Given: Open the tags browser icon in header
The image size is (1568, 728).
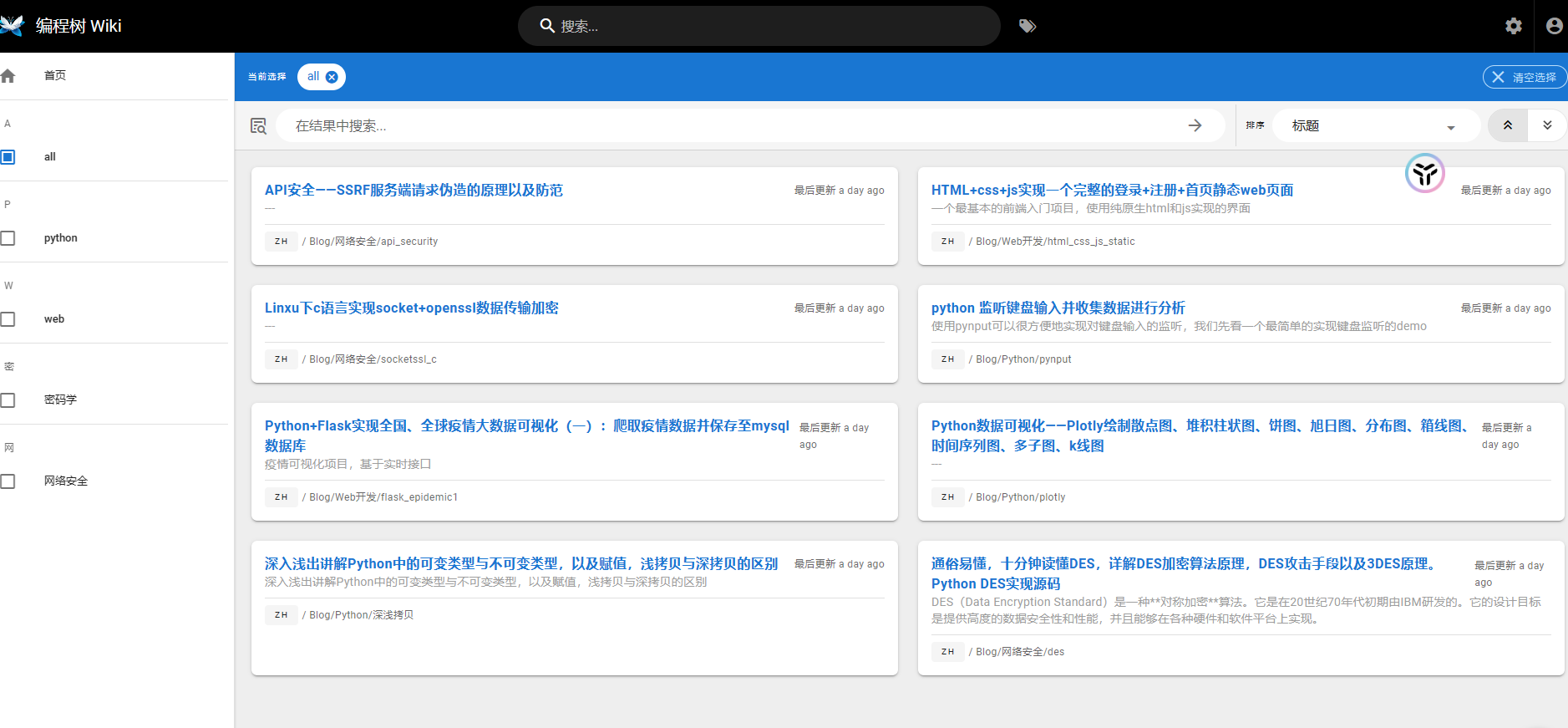Looking at the screenshot, I should [x=1028, y=26].
